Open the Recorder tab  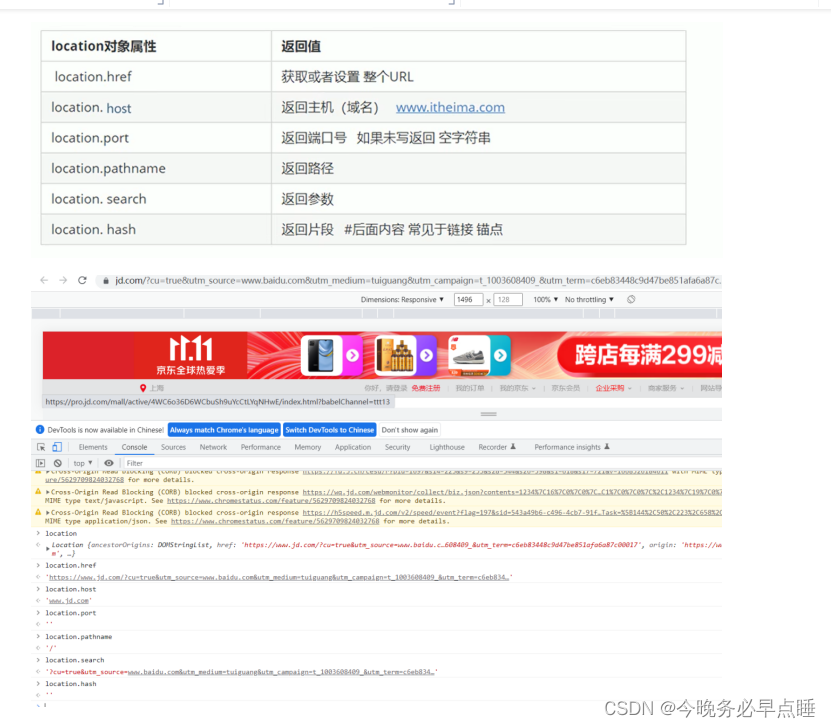(492, 447)
